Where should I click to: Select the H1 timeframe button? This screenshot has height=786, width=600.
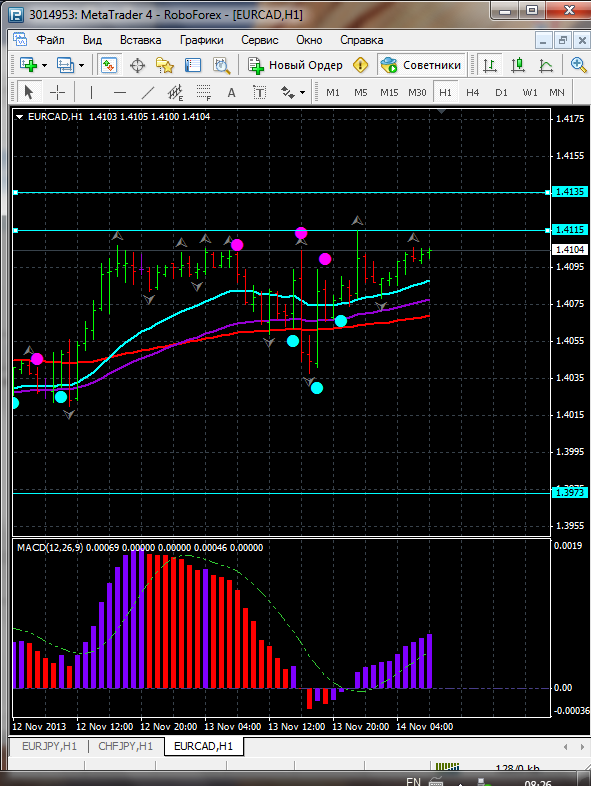[445, 93]
